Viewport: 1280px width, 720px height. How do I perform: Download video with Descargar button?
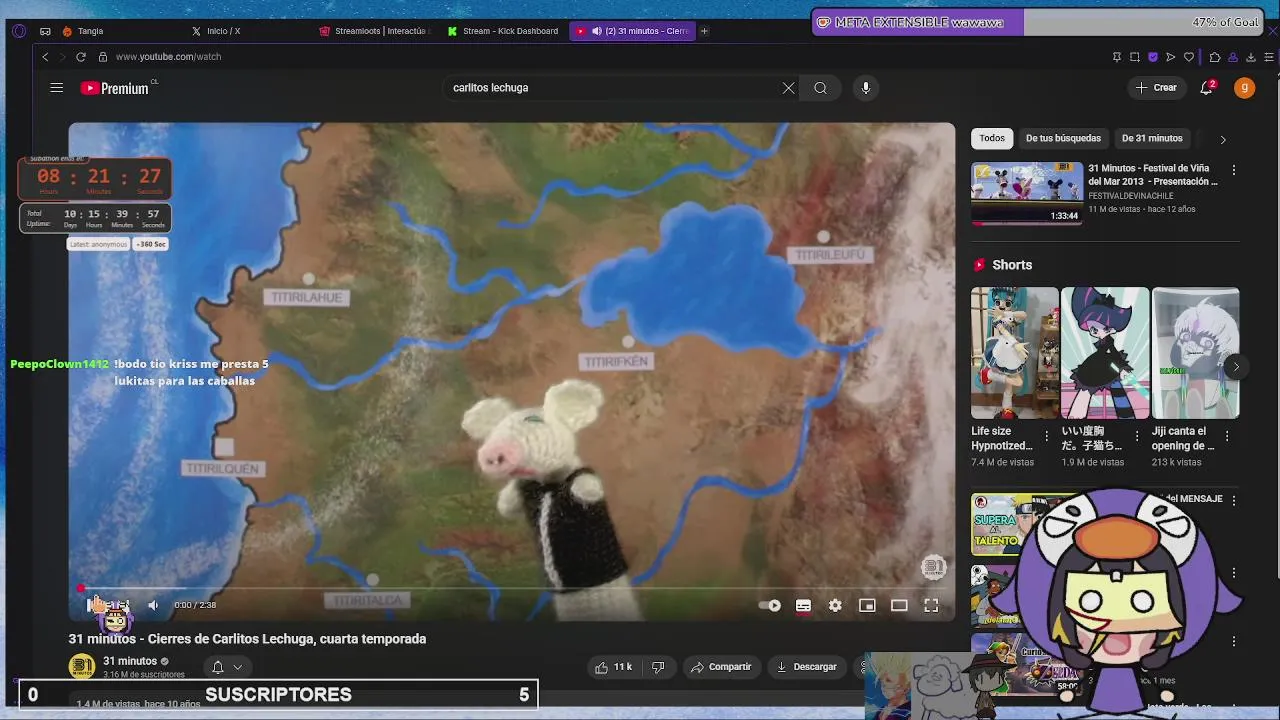pos(806,667)
